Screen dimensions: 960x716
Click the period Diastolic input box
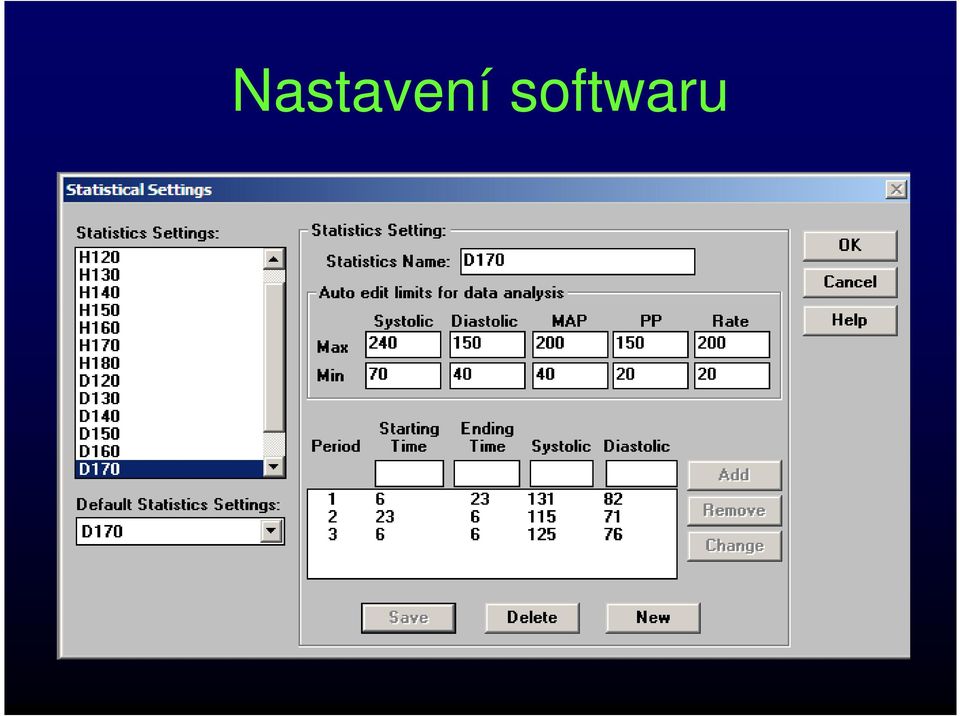pos(641,474)
